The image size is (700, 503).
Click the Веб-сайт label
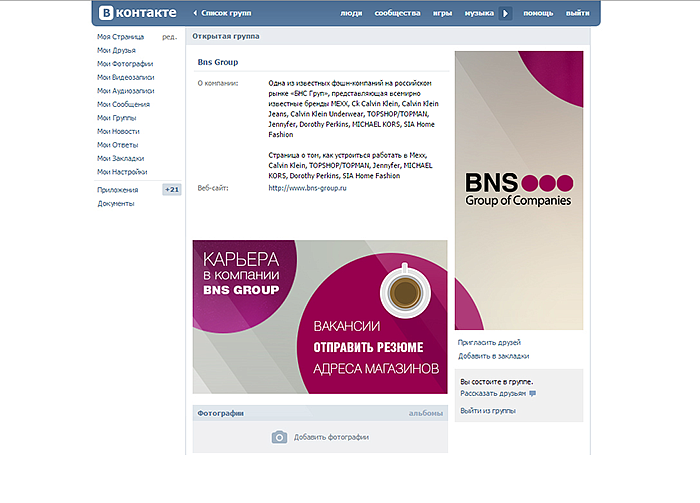tap(213, 188)
